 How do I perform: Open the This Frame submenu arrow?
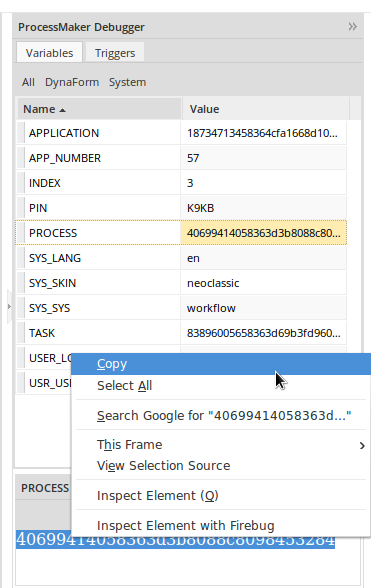pos(362,446)
